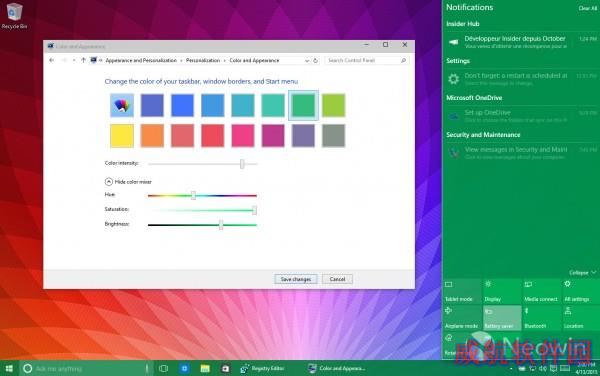Image resolution: width=600 pixels, height=376 pixels.
Task: Open the recent locations dropdown arrow
Action: click(x=74, y=60)
